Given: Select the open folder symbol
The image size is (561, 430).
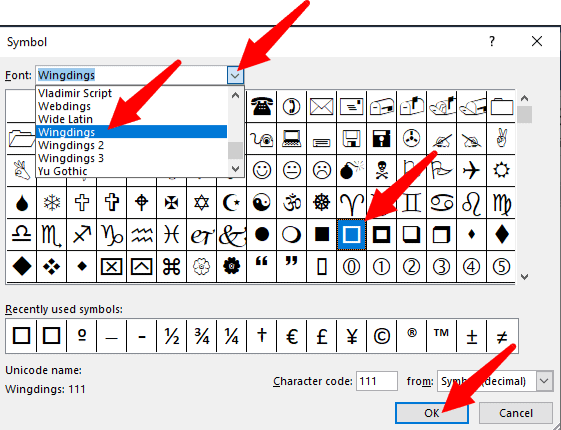Looking at the screenshot, I should [21, 138].
